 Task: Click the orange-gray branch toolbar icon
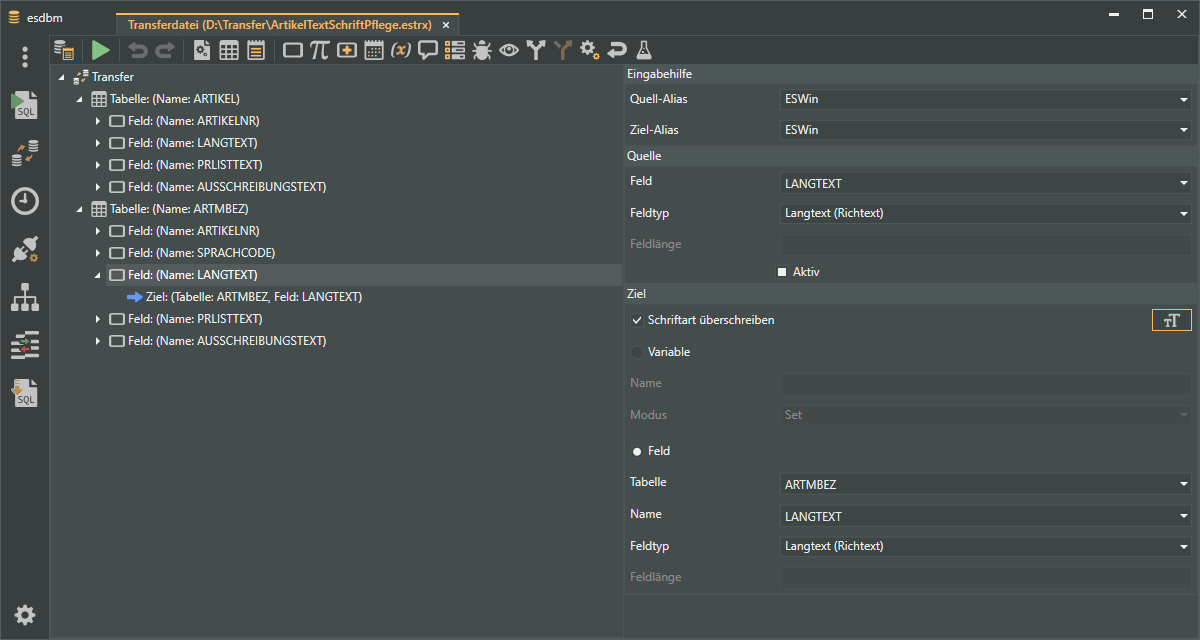click(563, 50)
